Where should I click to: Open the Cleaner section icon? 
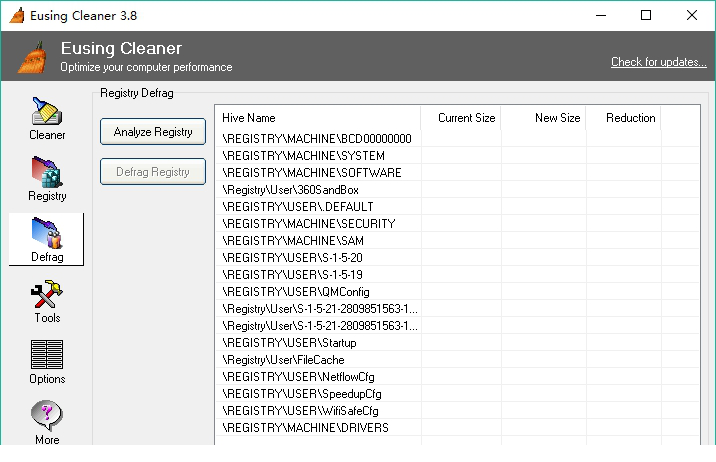click(x=47, y=112)
